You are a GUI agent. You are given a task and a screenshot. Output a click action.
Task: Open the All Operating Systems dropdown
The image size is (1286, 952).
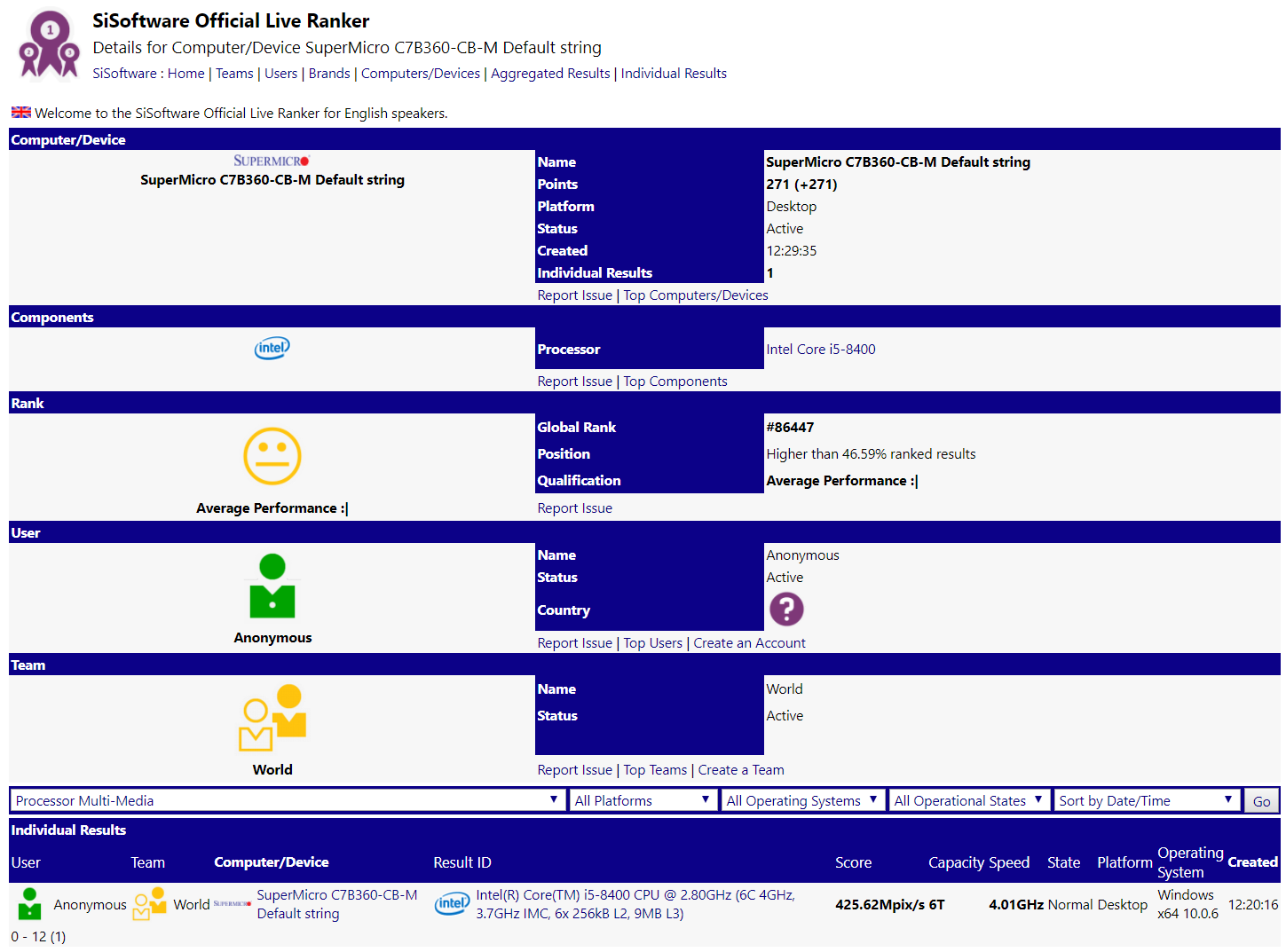(x=801, y=799)
